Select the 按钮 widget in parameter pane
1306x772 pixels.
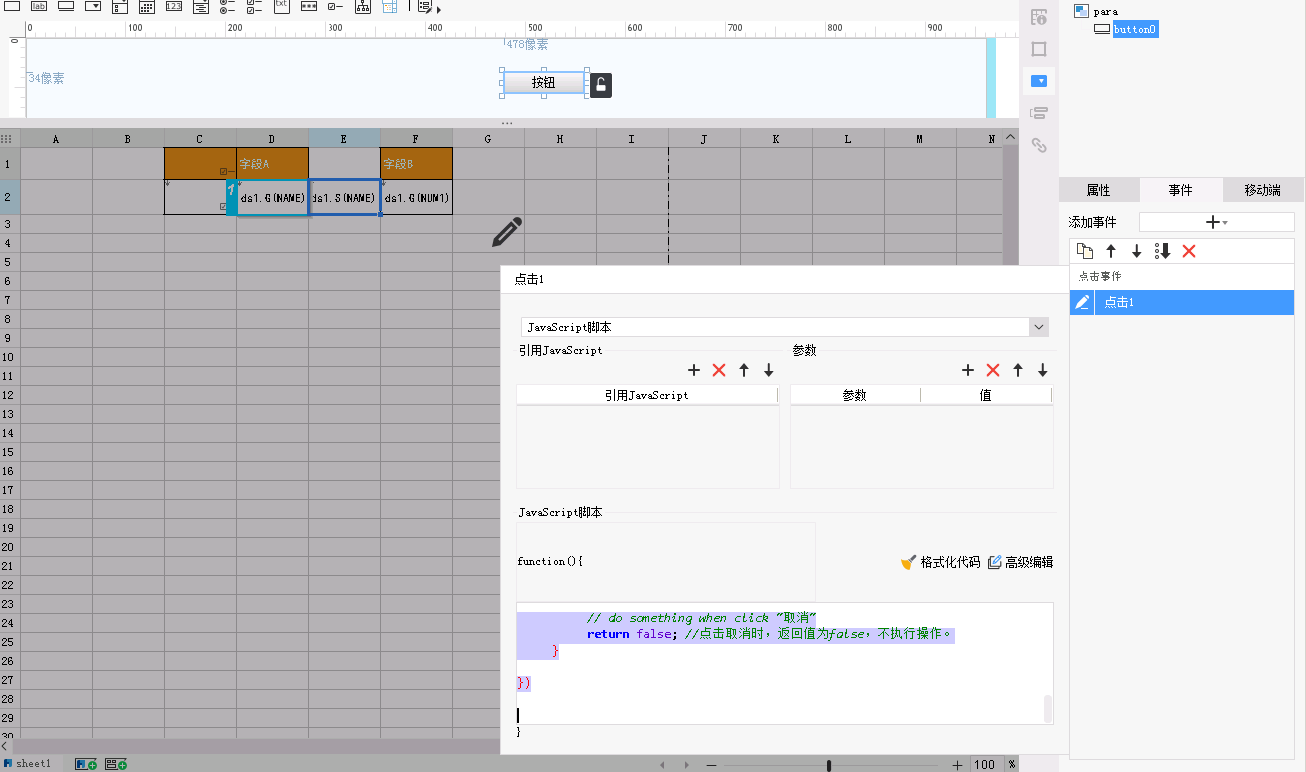[x=543, y=83]
